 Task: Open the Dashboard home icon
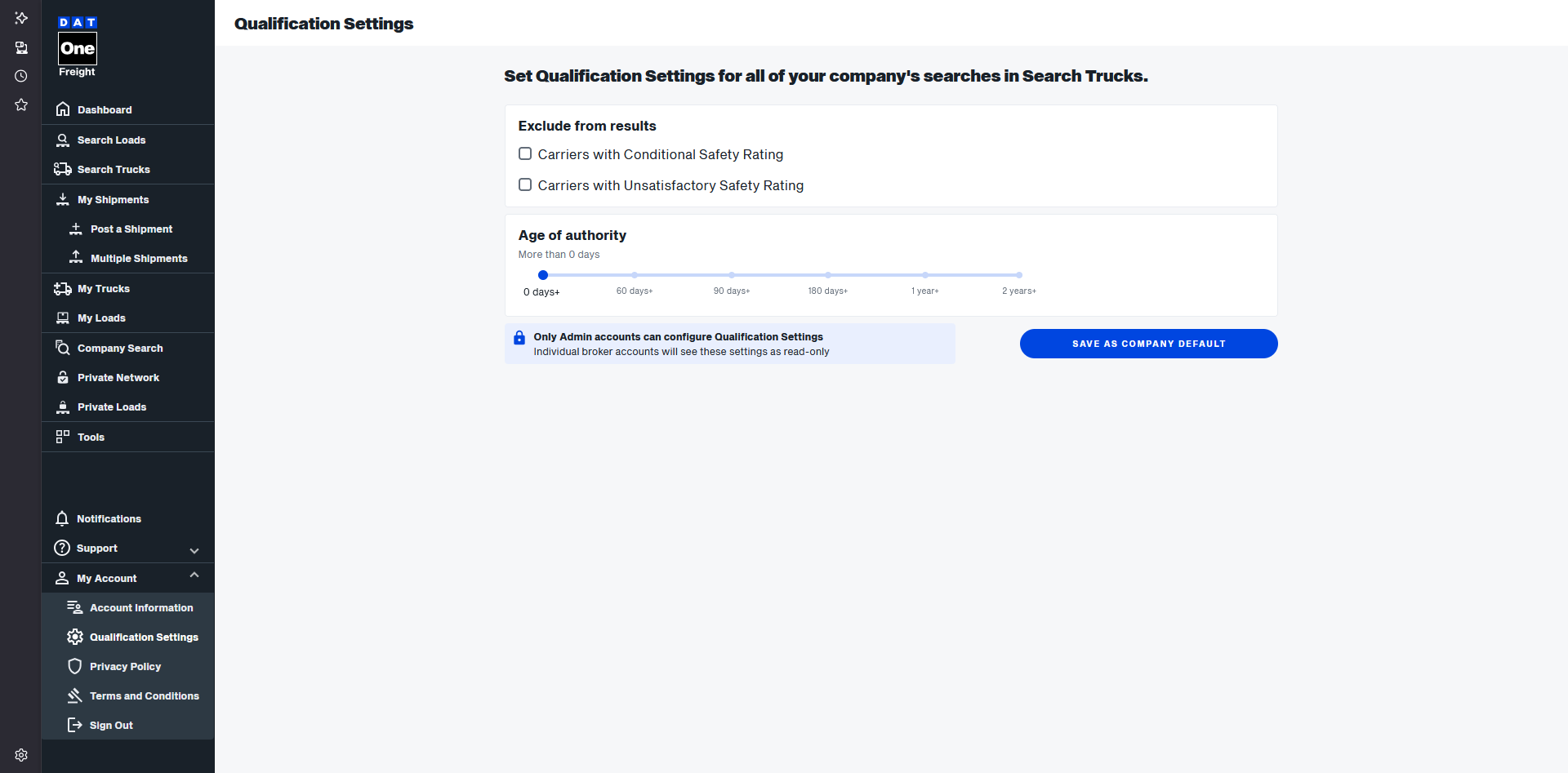click(63, 109)
